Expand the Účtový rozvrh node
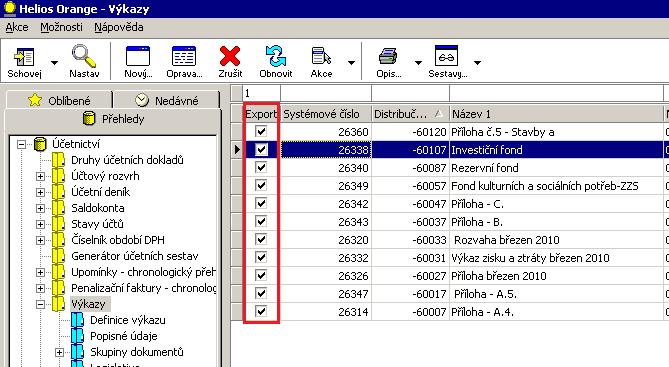669x367 pixels. [40, 176]
